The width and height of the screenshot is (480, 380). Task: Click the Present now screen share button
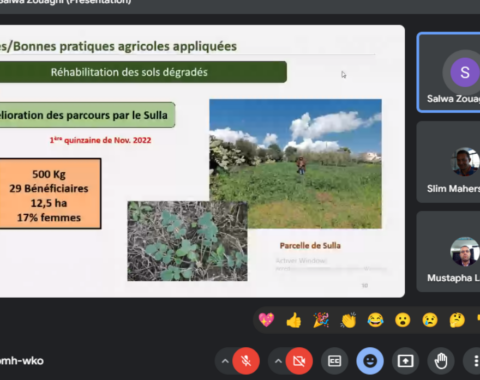point(405,361)
